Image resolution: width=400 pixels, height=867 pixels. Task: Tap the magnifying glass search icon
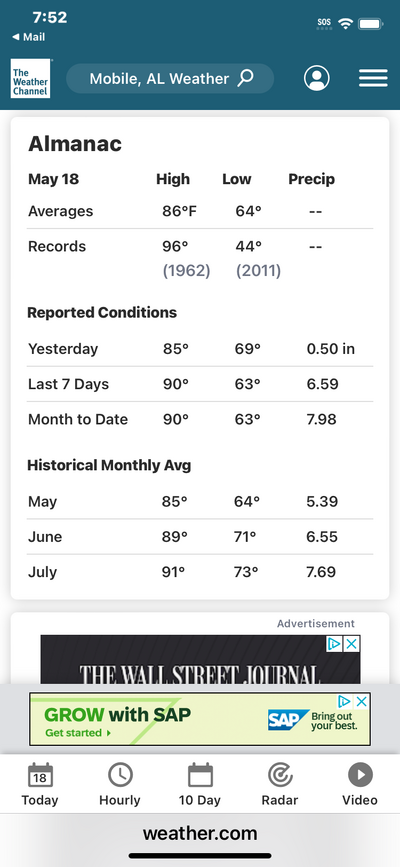(x=246, y=78)
